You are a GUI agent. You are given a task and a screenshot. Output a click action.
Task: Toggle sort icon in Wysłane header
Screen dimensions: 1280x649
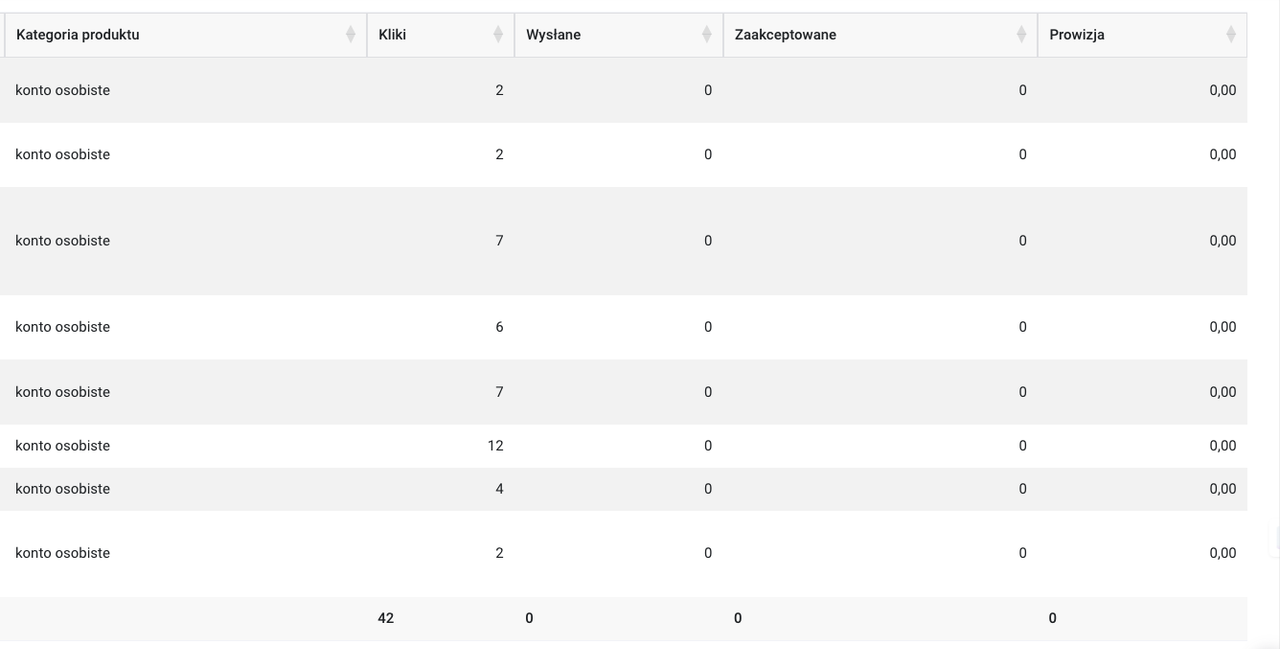[x=707, y=35]
